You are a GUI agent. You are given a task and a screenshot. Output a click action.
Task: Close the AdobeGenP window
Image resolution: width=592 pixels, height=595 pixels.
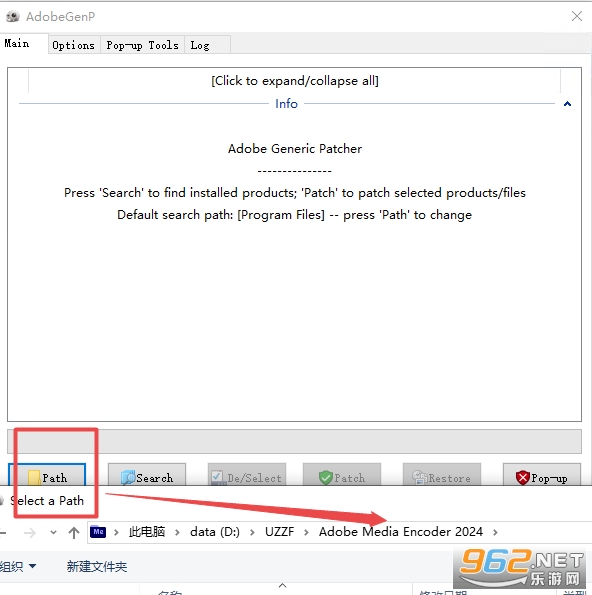coord(577,16)
